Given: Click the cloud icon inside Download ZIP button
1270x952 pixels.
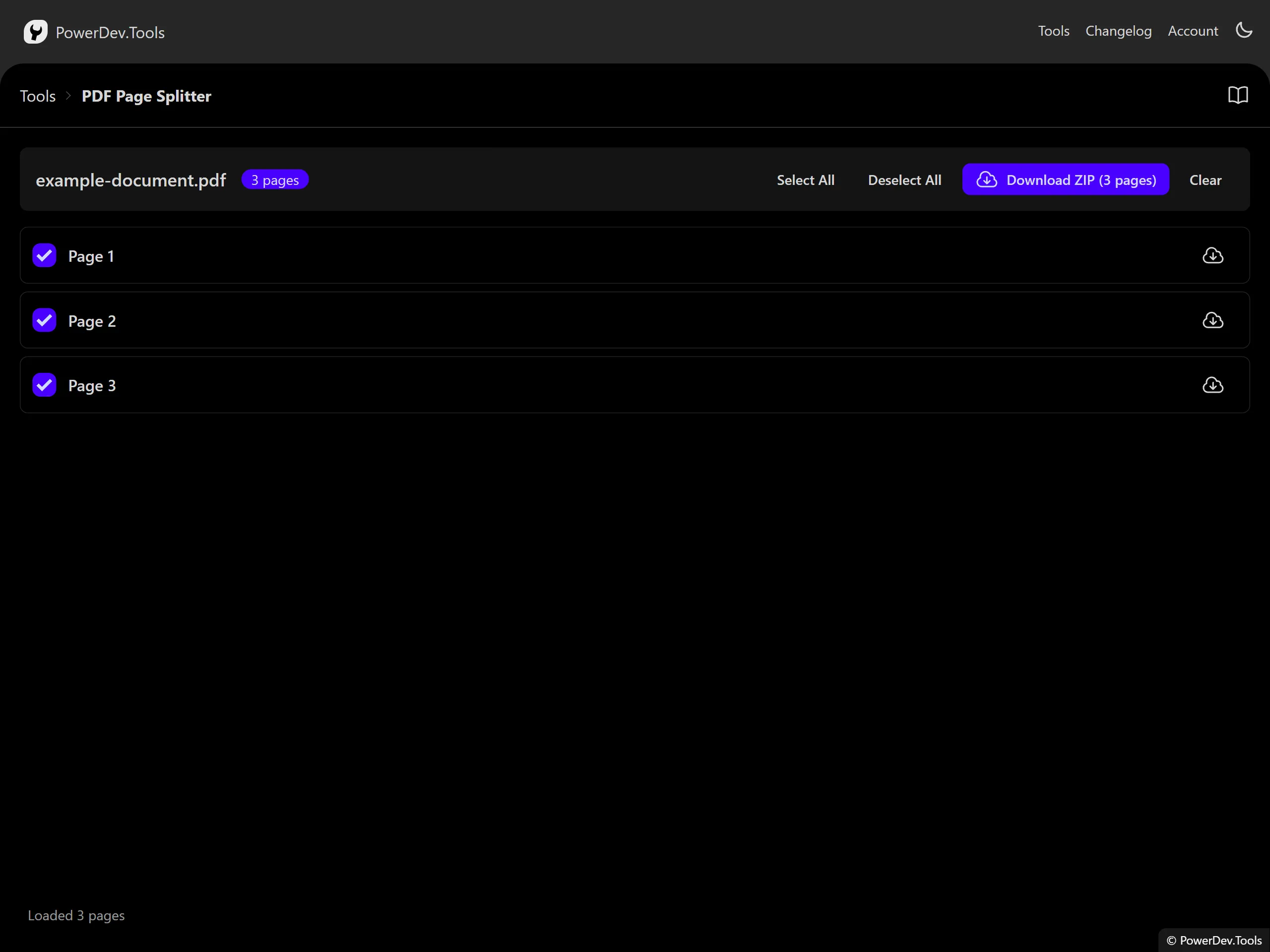Looking at the screenshot, I should pyautogui.click(x=987, y=179).
